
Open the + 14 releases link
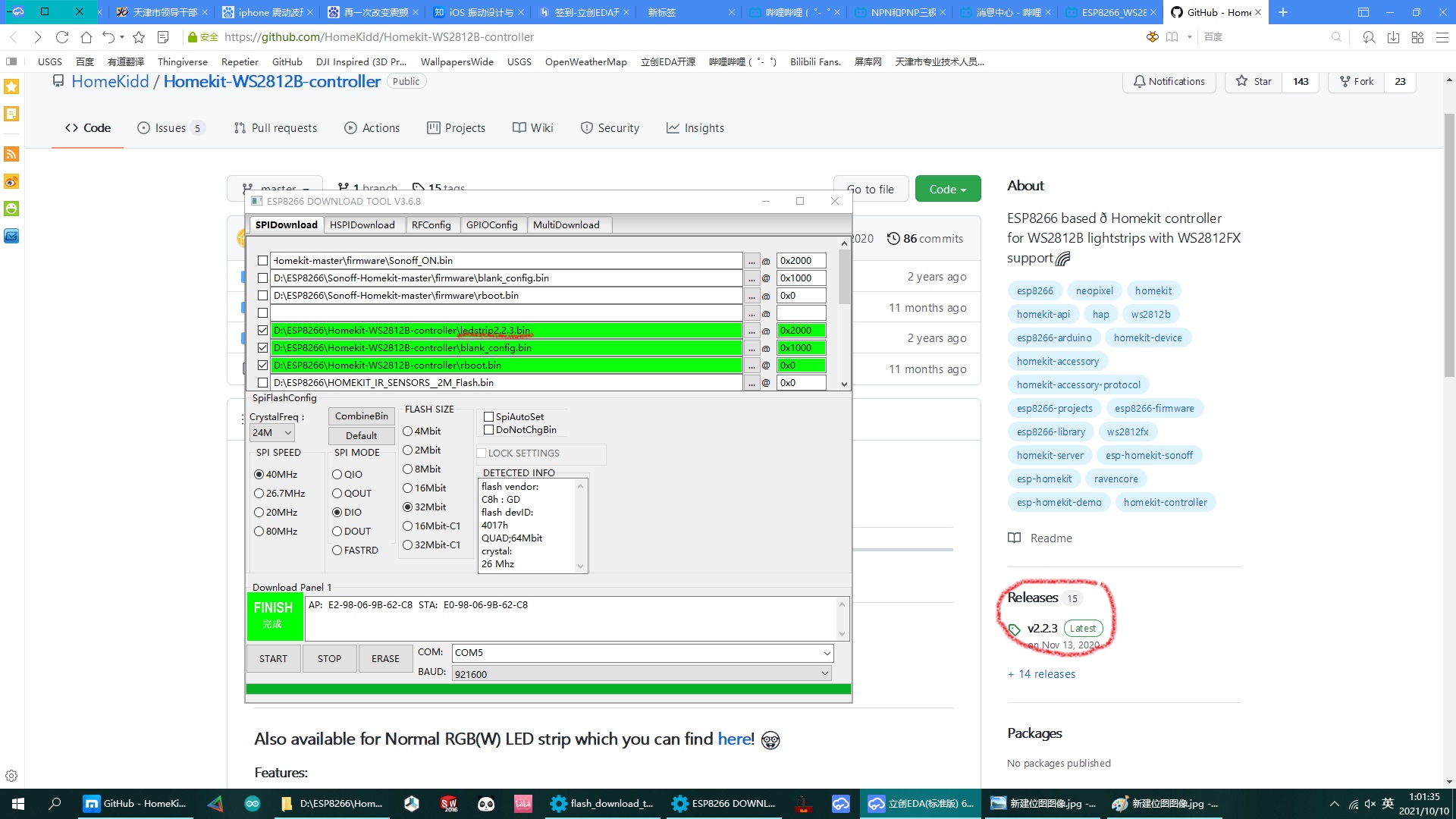pos(1041,674)
